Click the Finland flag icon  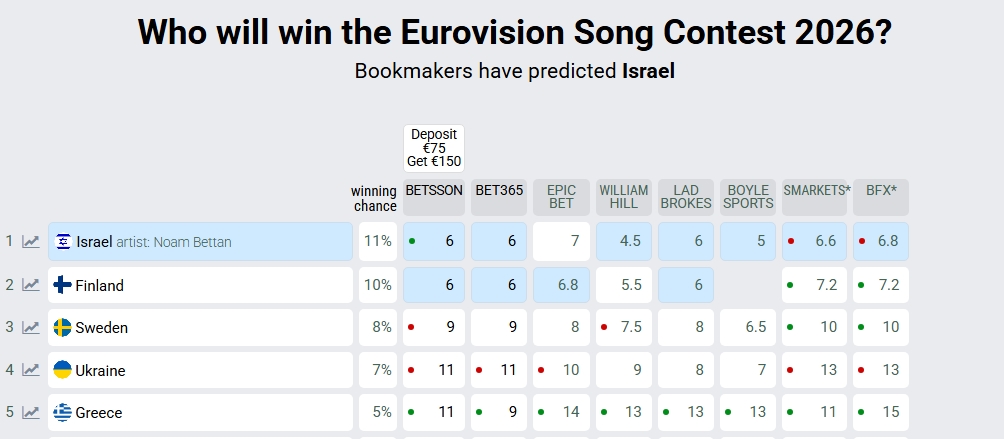[x=62, y=285]
